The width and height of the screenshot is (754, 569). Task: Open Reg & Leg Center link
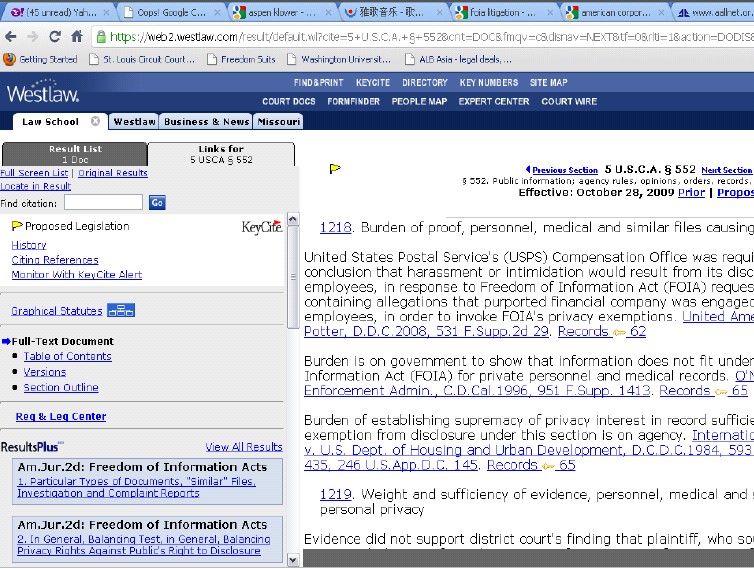pos(61,417)
